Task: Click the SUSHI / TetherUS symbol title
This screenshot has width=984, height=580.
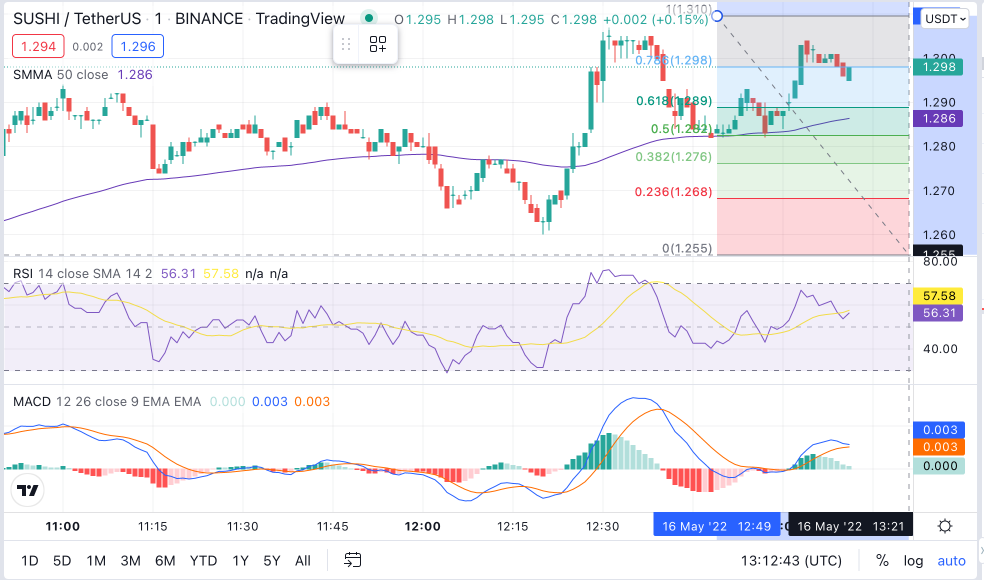Action: pyautogui.click(x=77, y=19)
